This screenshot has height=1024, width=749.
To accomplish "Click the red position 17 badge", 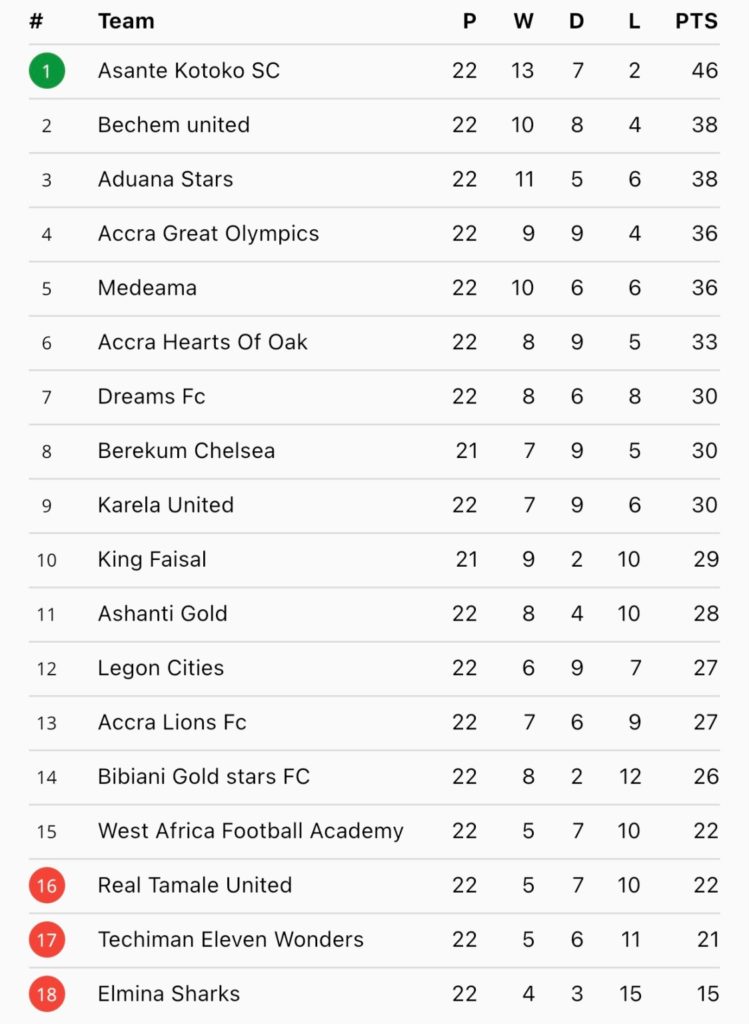I will point(47,940).
